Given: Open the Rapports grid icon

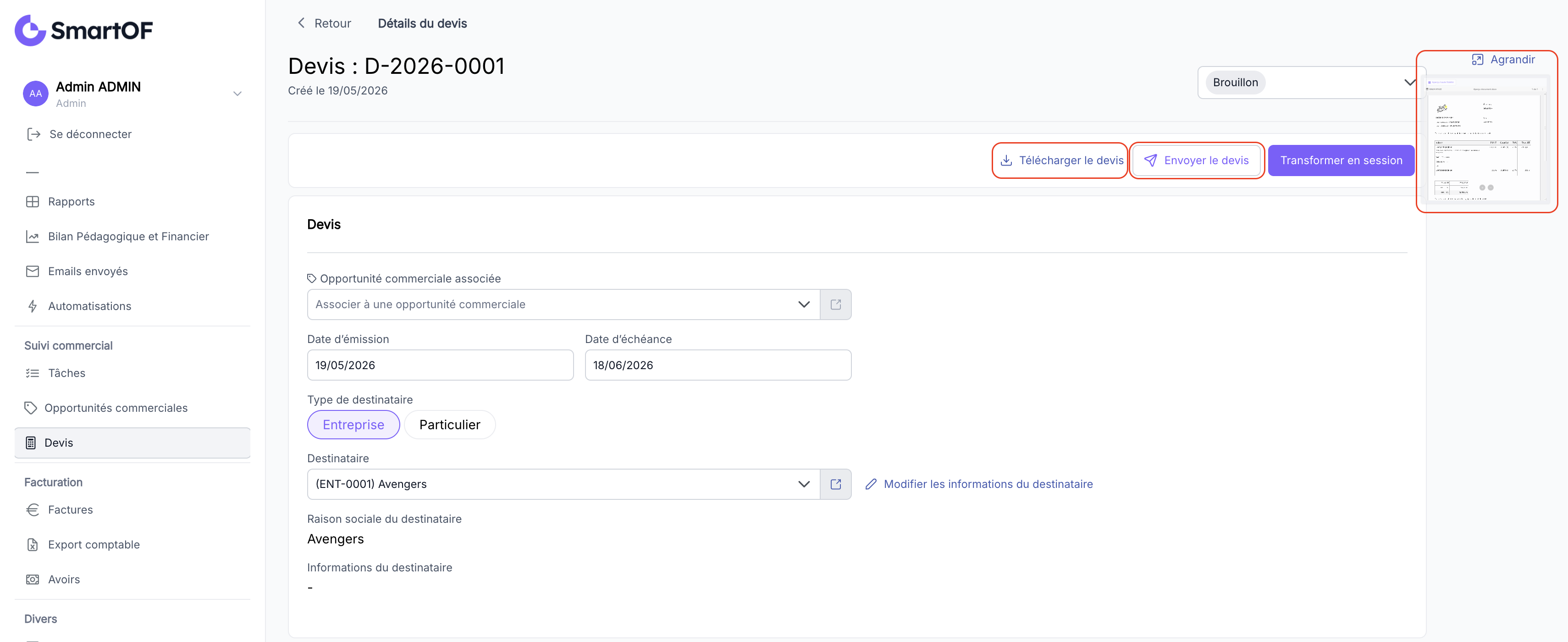Looking at the screenshot, I should coord(32,201).
